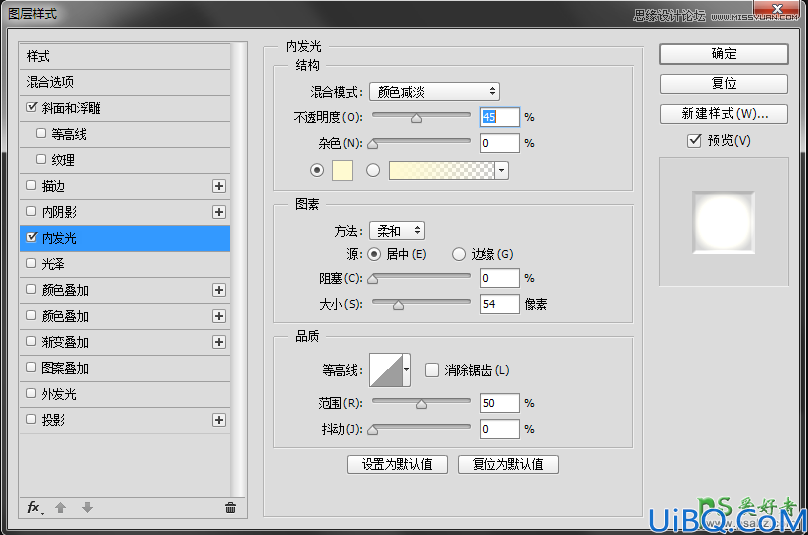The image size is (808, 535).
Task: Click the 等高线 contour curve thumbnail
Action: point(386,370)
